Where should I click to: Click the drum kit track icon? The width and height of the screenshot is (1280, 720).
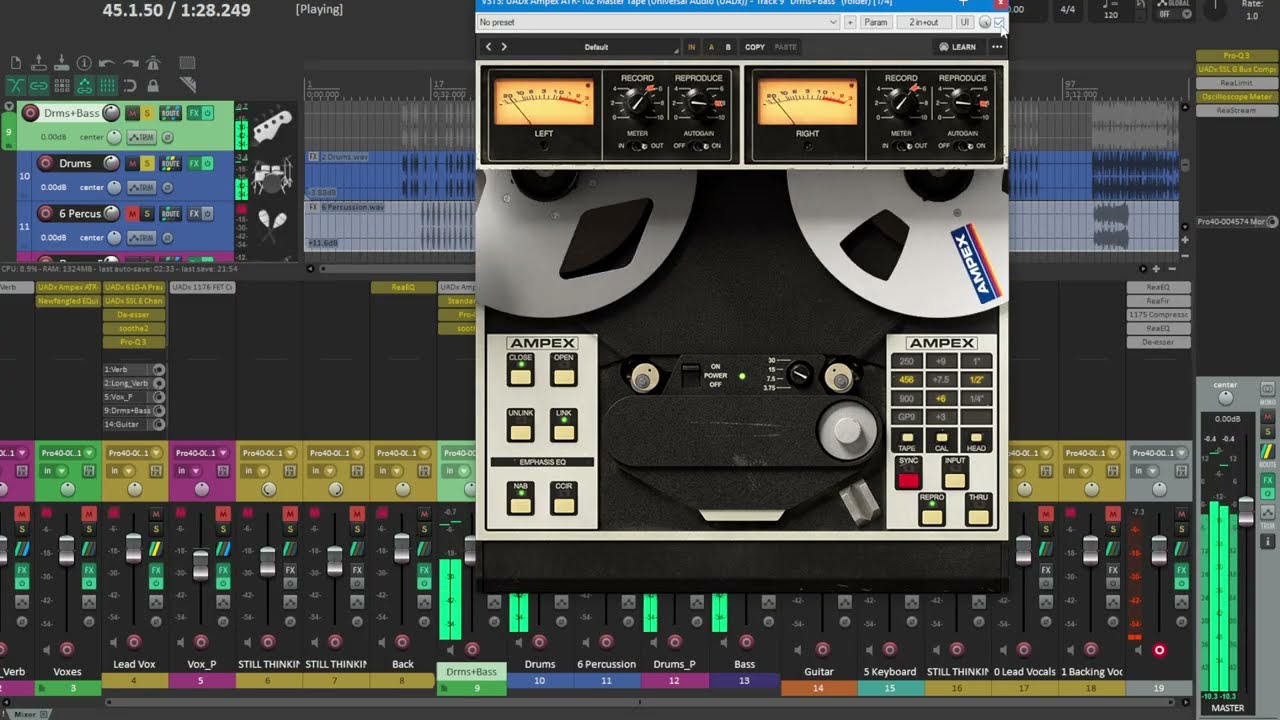tap(272, 178)
